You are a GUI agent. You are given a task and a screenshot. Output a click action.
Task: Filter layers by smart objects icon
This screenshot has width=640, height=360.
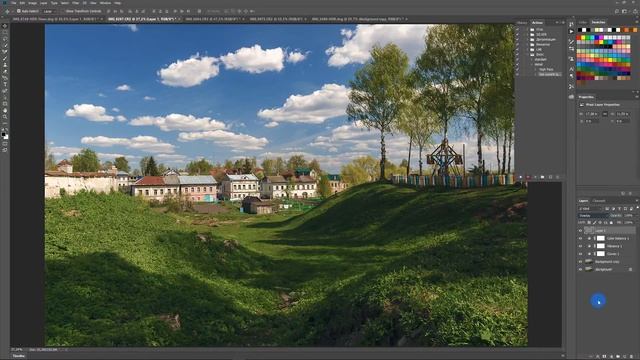pos(631,209)
